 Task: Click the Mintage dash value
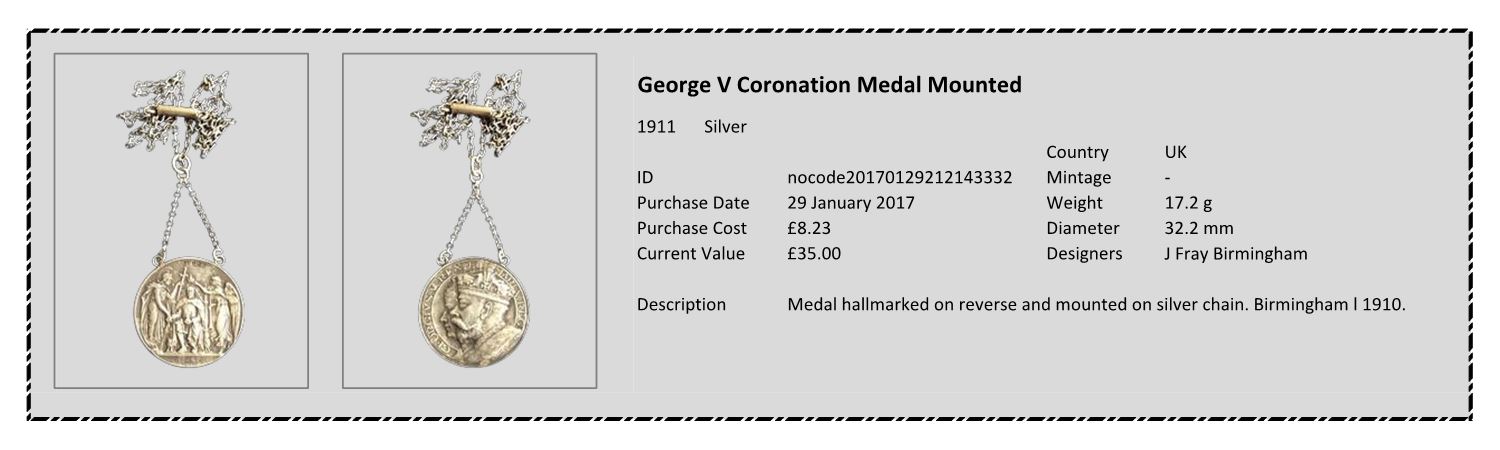click(1167, 178)
